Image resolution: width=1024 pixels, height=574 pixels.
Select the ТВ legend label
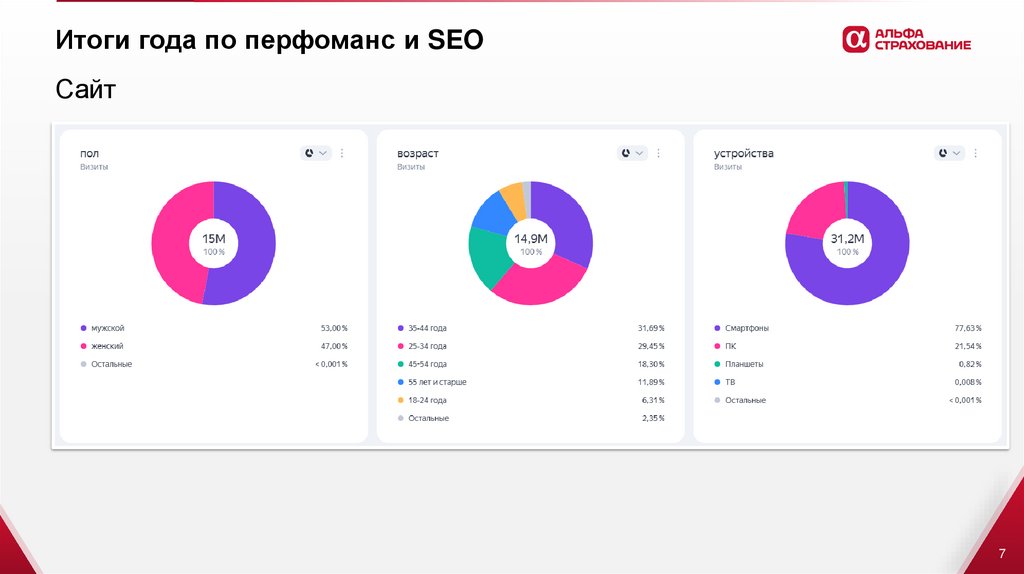coord(730,382)
